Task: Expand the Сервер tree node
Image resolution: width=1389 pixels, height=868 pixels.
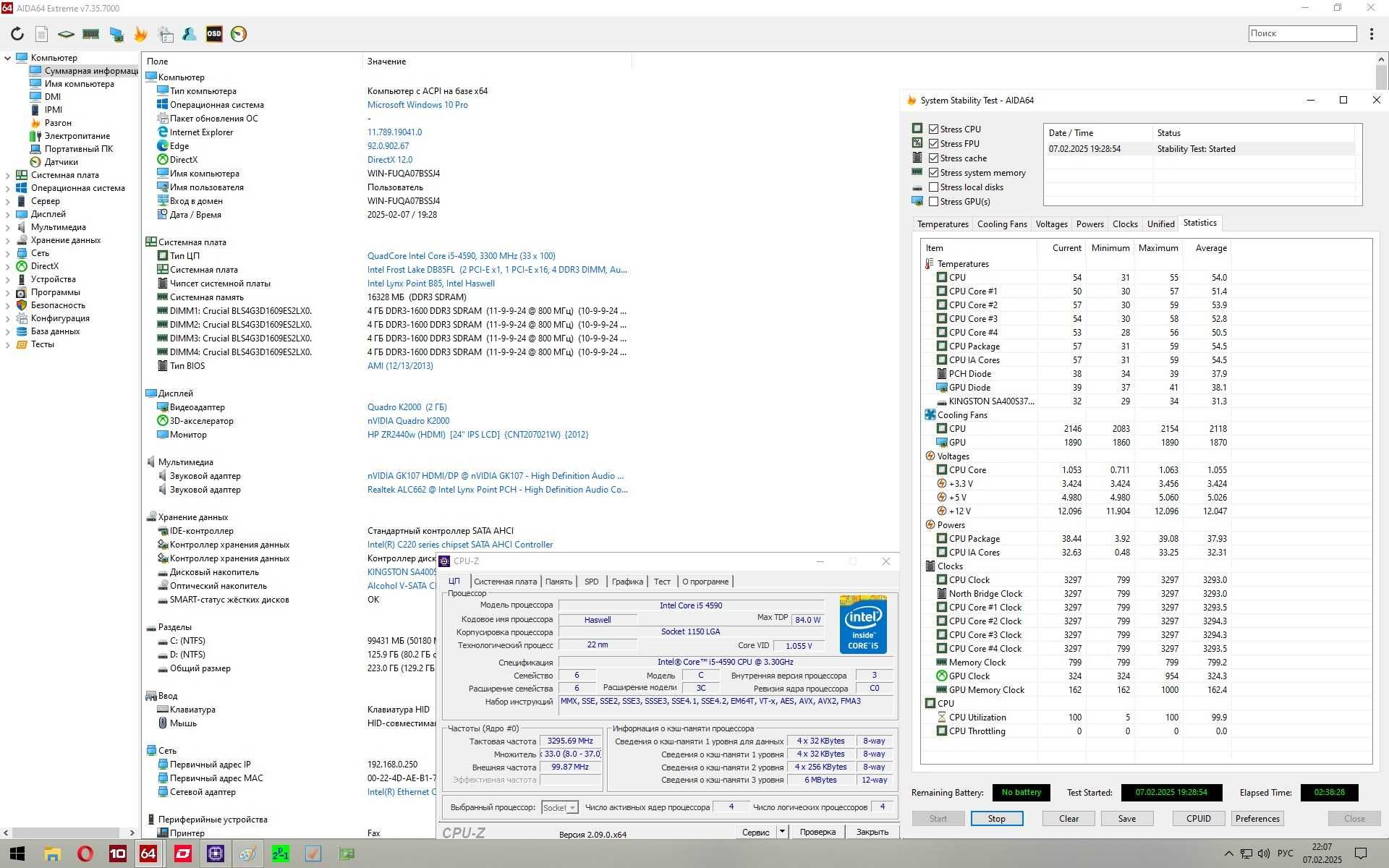Action: point(8,201)
